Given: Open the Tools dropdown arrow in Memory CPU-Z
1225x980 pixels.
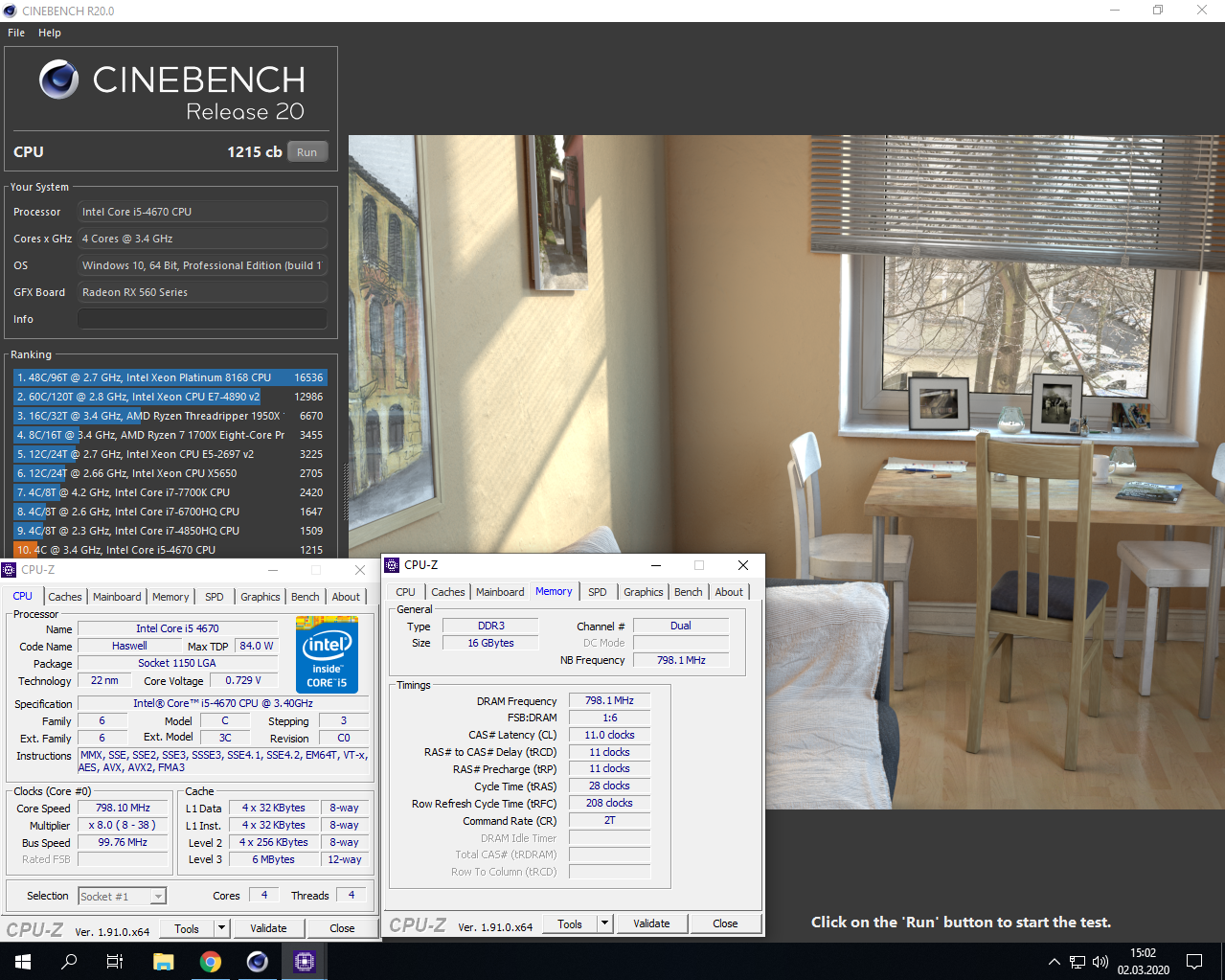Looking at the screenshot, I should pos(604,923).
